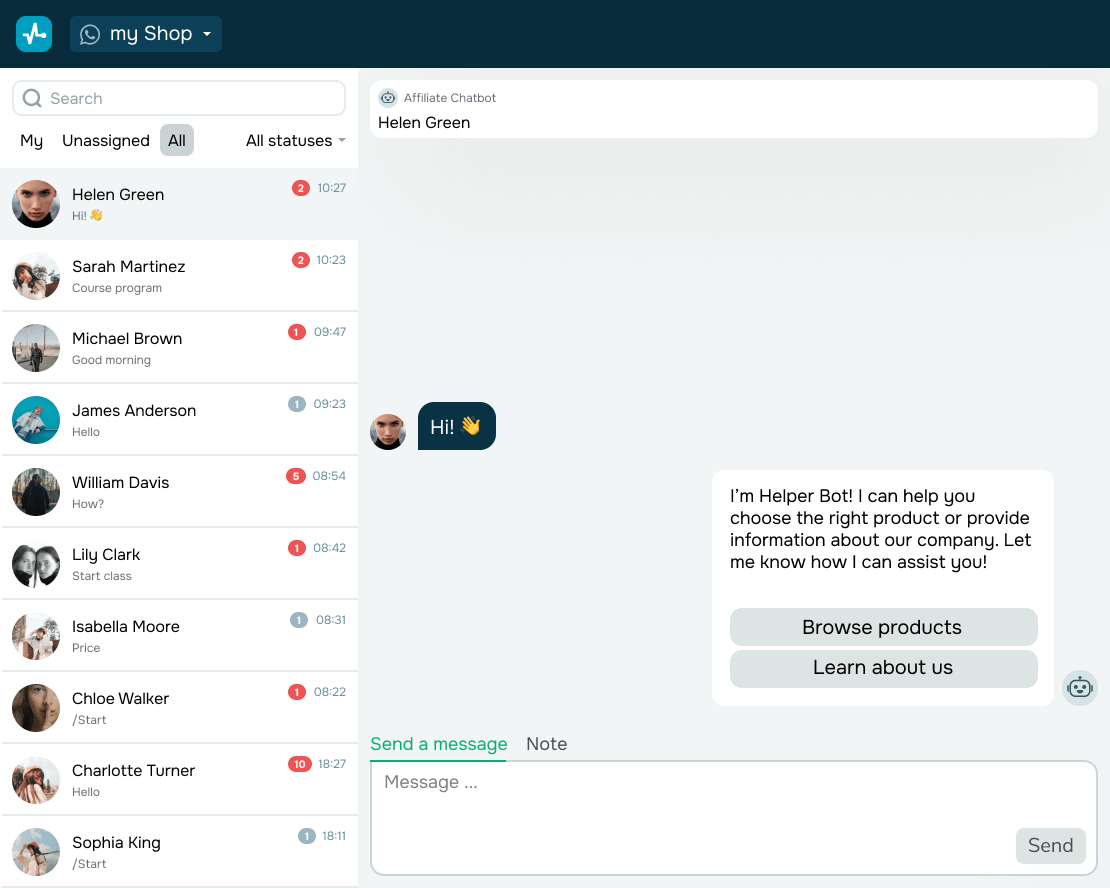Click the Hi! message bubble
This screenshot has height=888, width=1110.
pyautogui.click(x=457, y=426)
